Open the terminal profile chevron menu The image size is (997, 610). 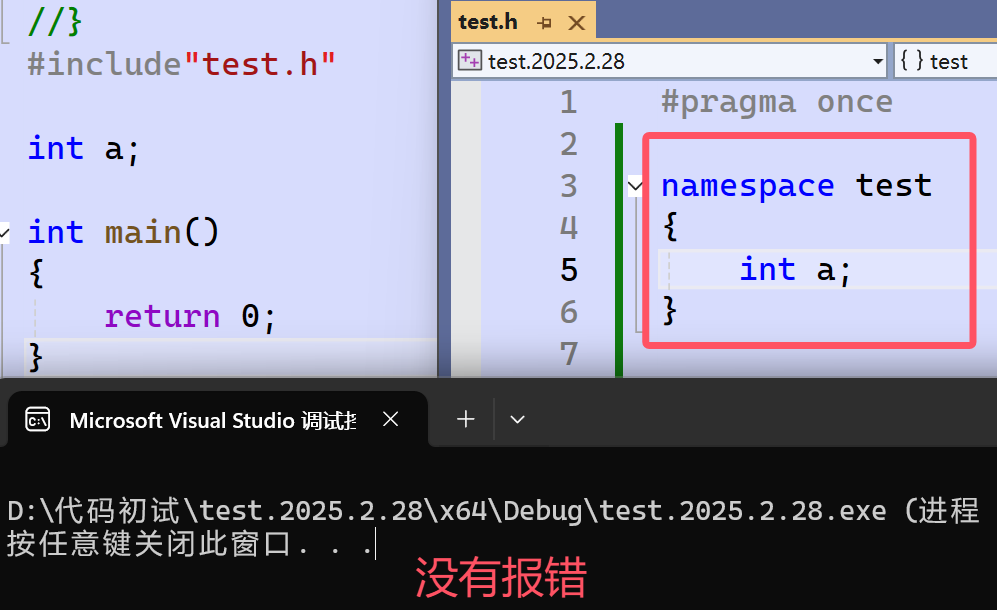[x=517, y=419]
